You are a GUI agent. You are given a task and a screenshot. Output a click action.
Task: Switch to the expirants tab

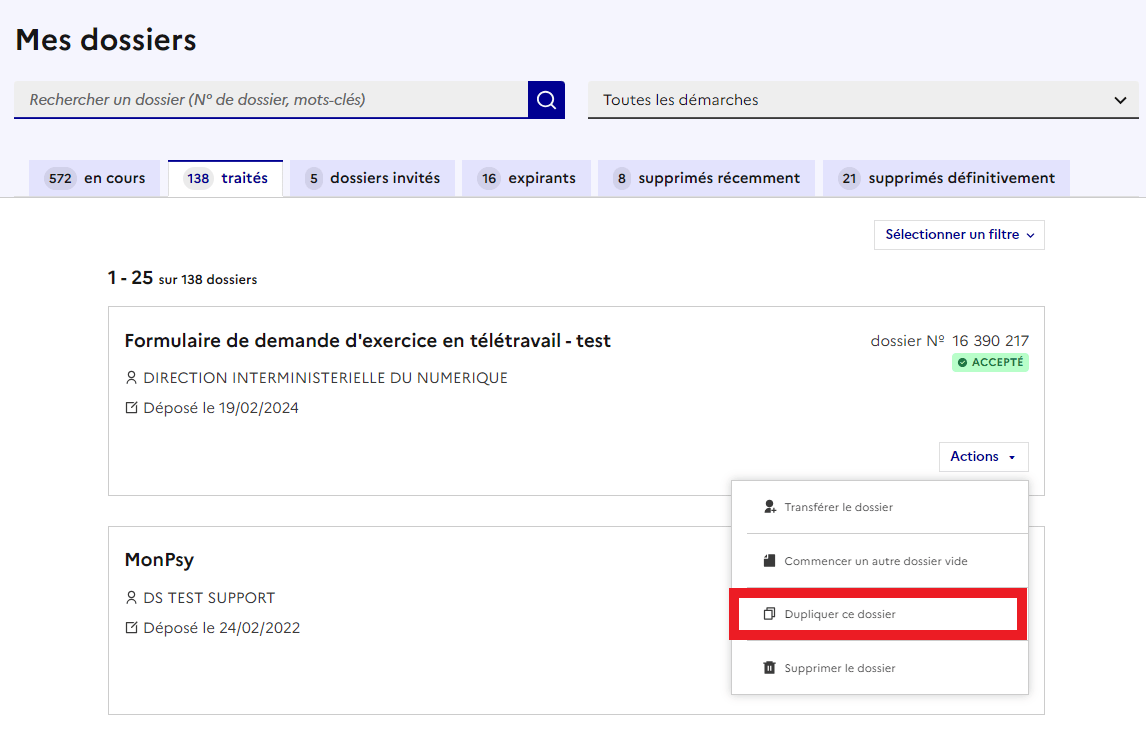tap(528, 179)
